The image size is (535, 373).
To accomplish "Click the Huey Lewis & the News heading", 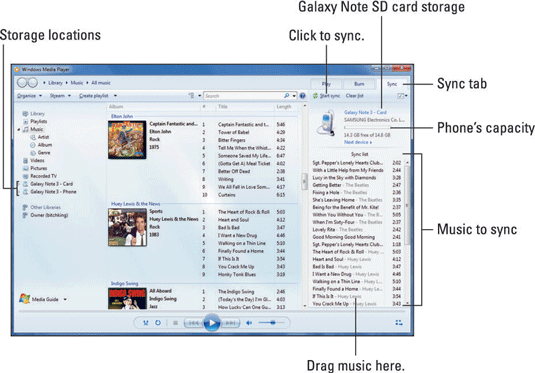I will pos(135,204).
